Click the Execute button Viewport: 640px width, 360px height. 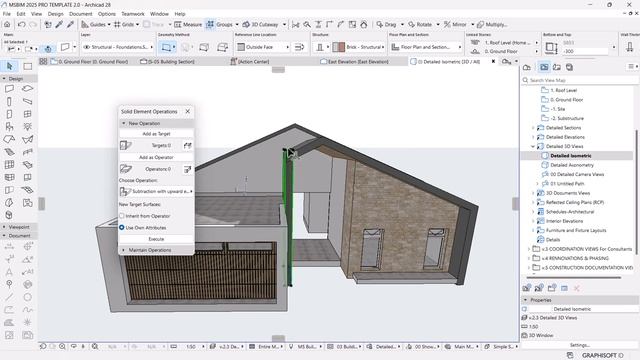click(x=156, y=239)
